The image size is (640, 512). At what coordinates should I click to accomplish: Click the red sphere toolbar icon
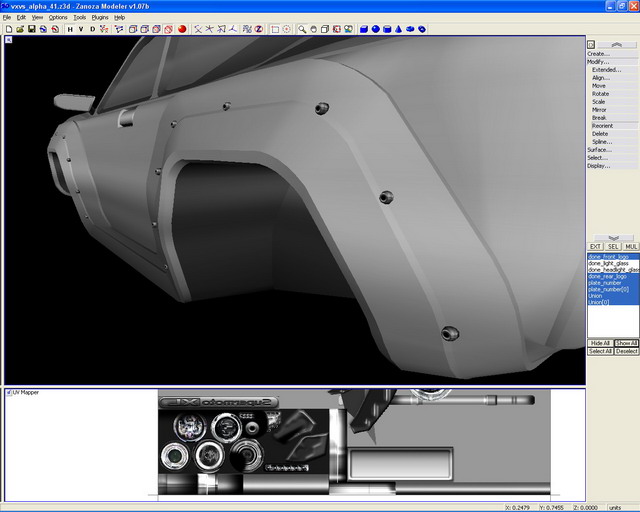(x=182, y=29)
